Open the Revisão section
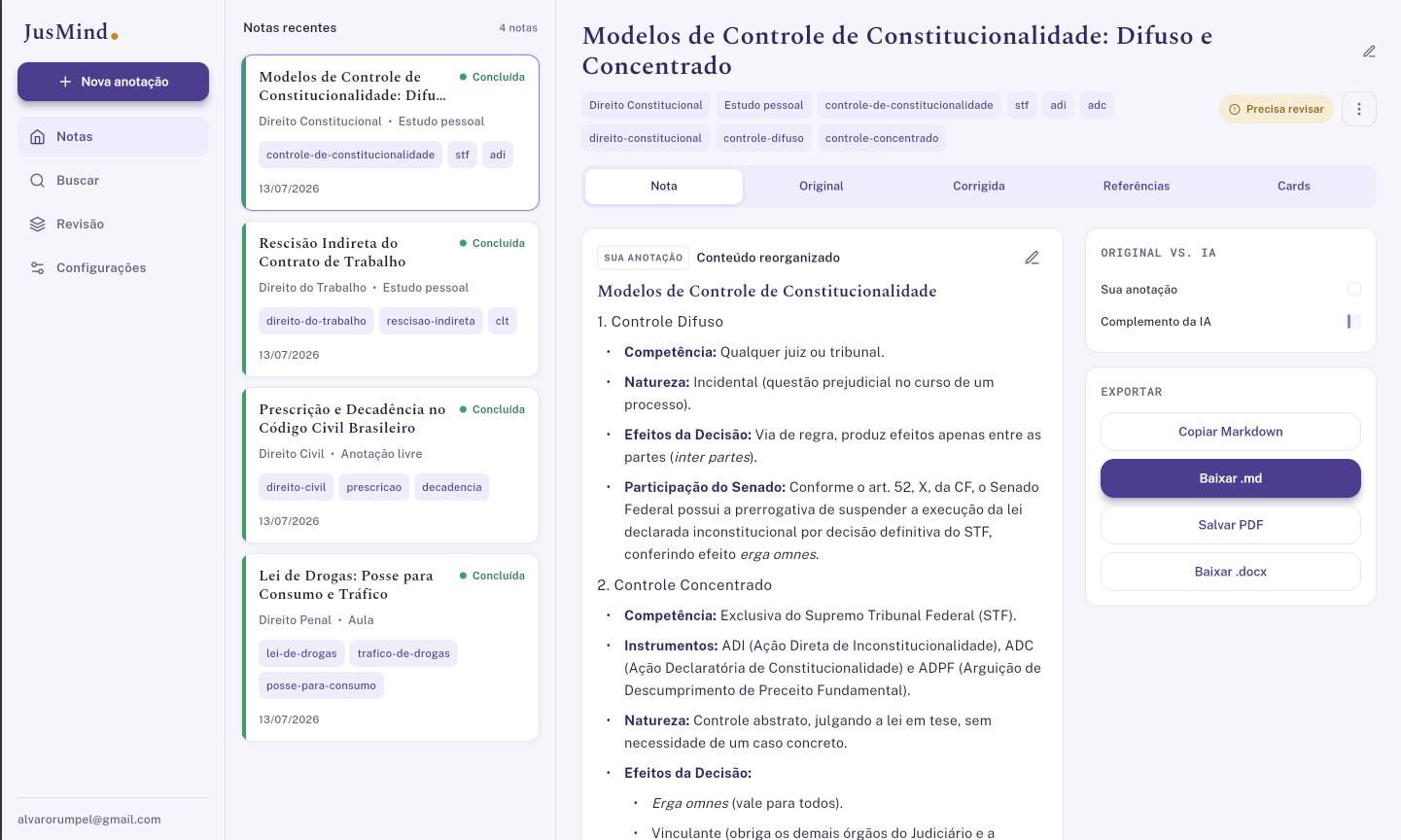The image size is (1401, 840). coord(113,225)
